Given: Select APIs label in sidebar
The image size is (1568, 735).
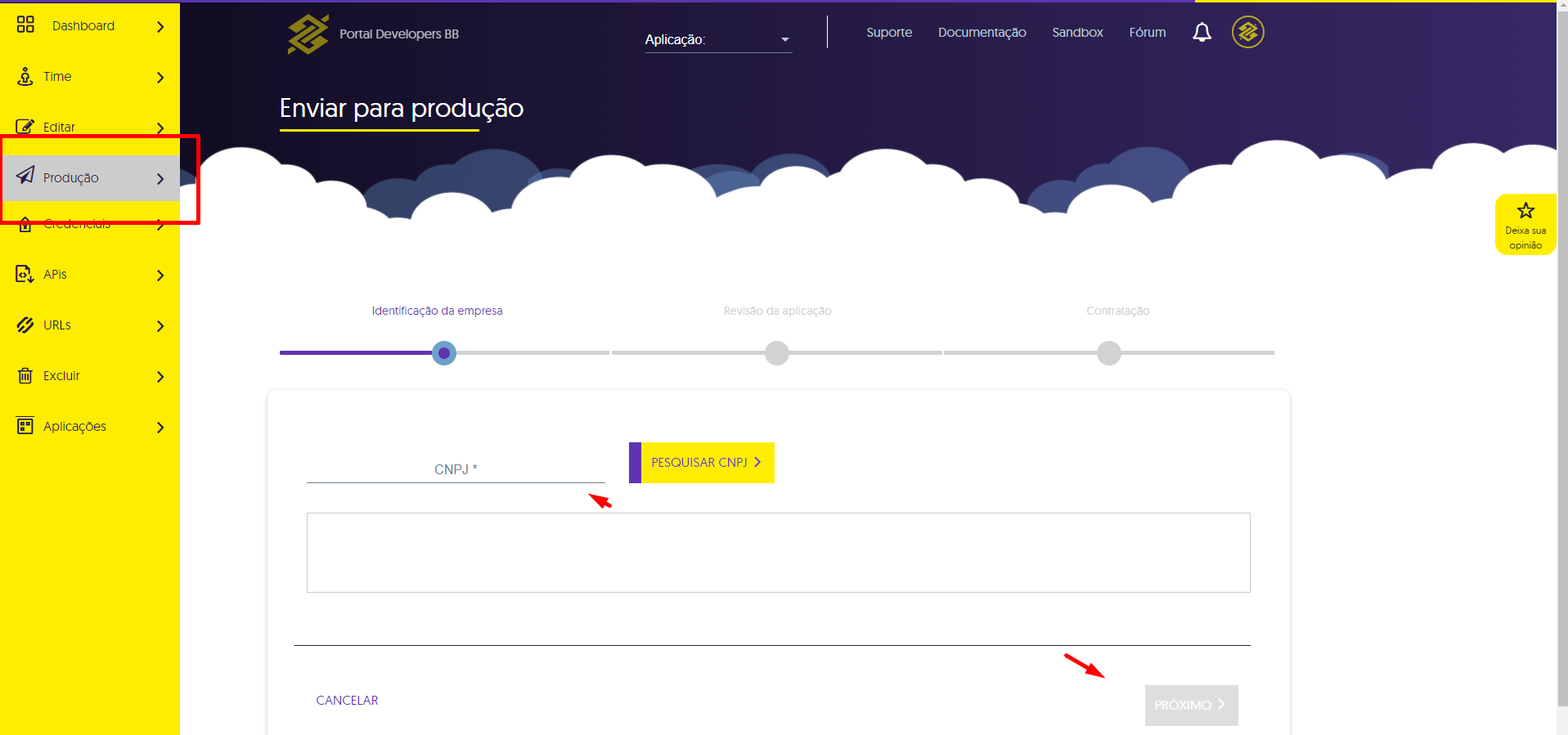Looking at the screenshot, I should pyautogui.click(x=55, y=275).
